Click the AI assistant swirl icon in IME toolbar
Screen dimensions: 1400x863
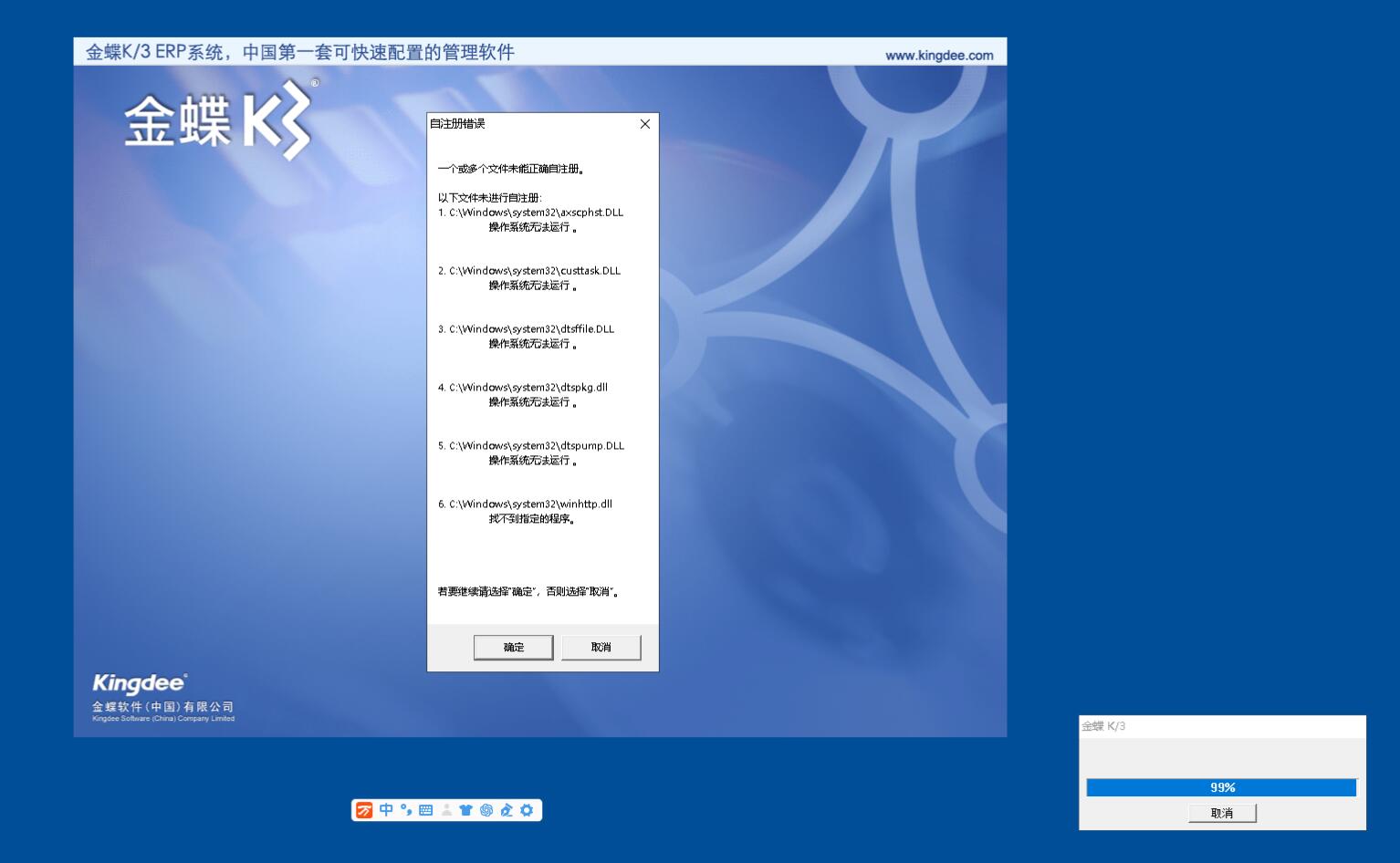486,810
